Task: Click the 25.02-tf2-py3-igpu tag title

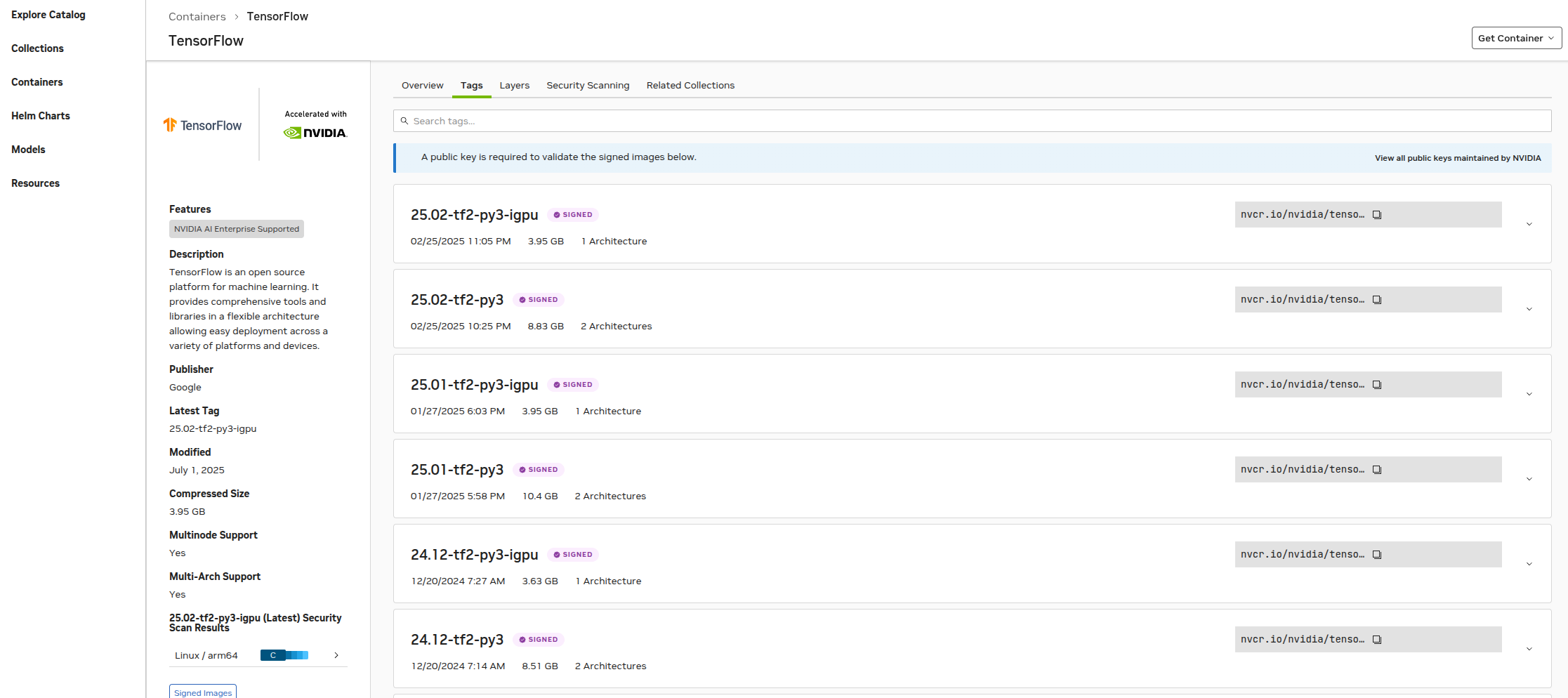Action: 475,215
